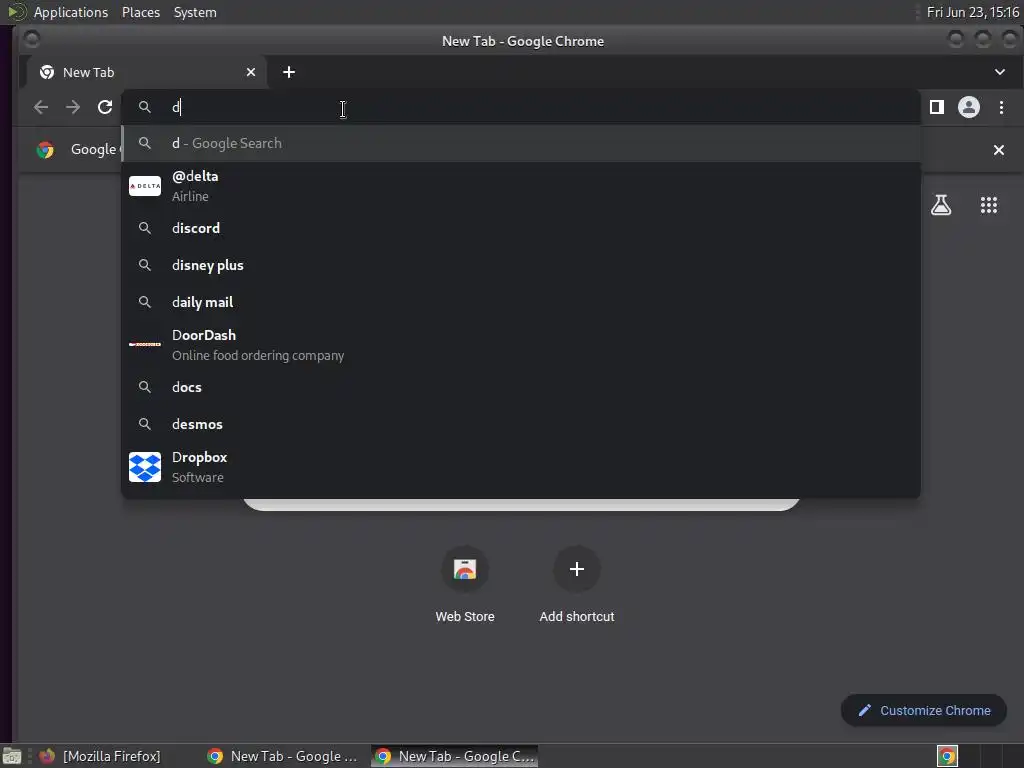Click the browser forward arrow
Screen dimensions: 1024x768
(x=72, y=107)
